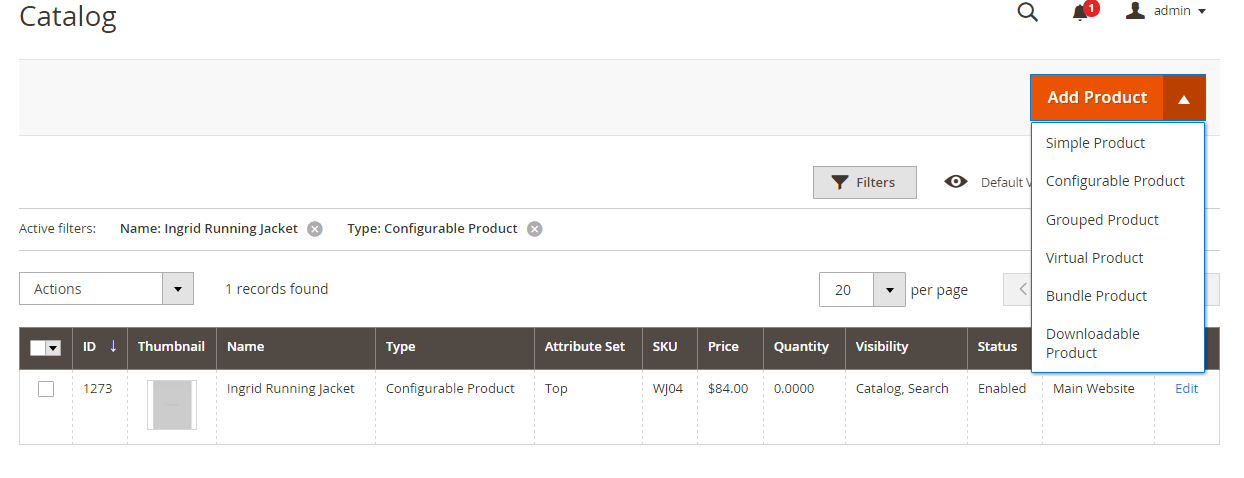Remove the Configurable Product type filter
The image size is (1244, 478).
tap(535, 229)
